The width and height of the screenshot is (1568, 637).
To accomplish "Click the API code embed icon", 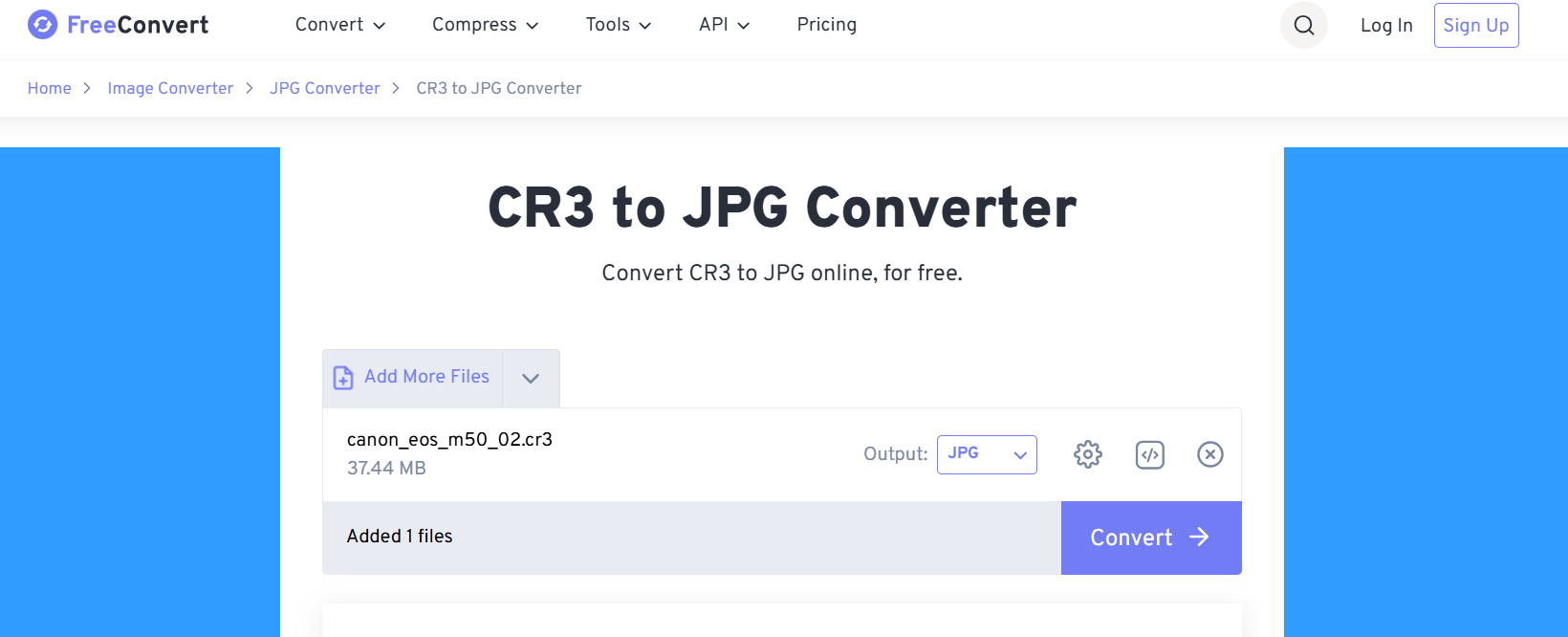I will pyautogui.click(x=1149, y=454).
